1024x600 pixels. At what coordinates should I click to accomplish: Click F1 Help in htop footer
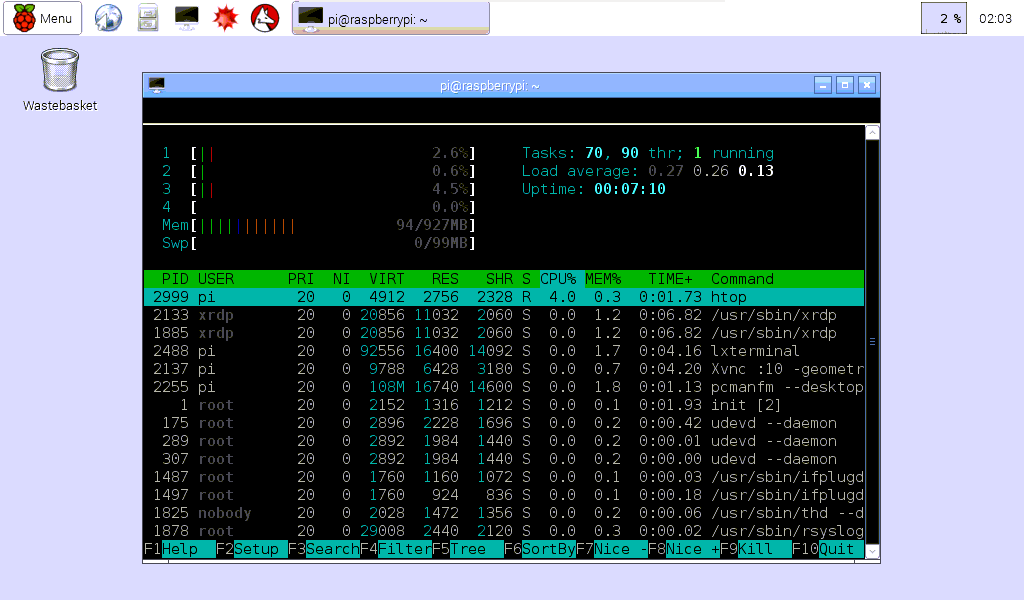[180, 549]
